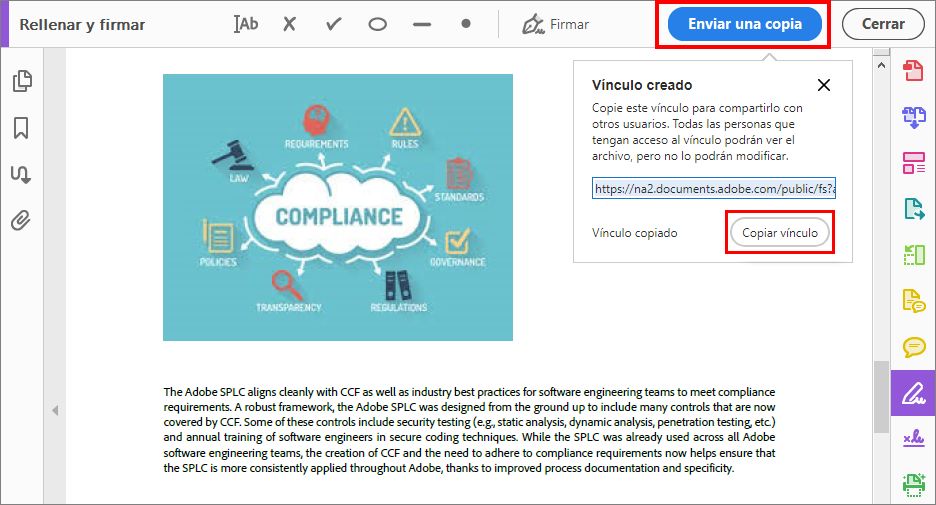Open the Organize Pages tool
936x505 pixels.
pos(913,162)
